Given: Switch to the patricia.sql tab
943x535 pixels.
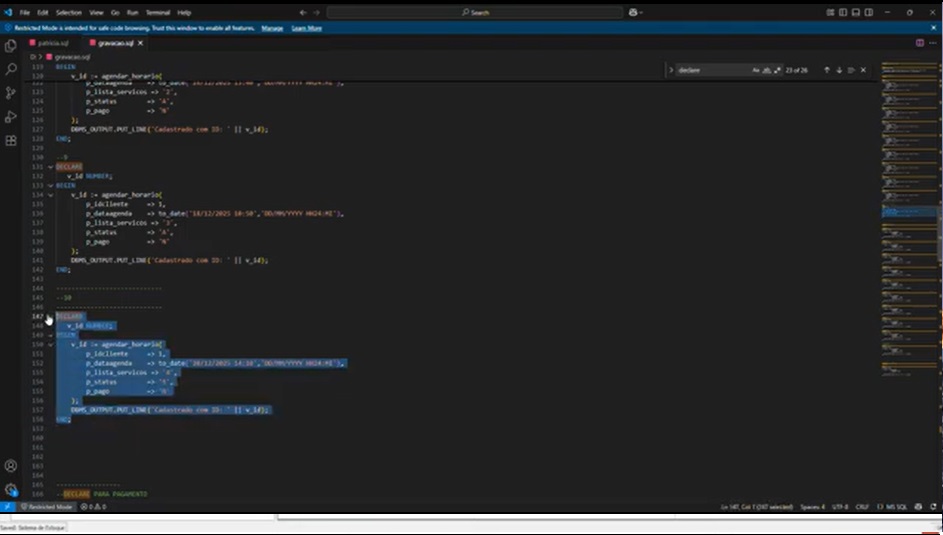Looking at the screenshot, I should 53,43.
